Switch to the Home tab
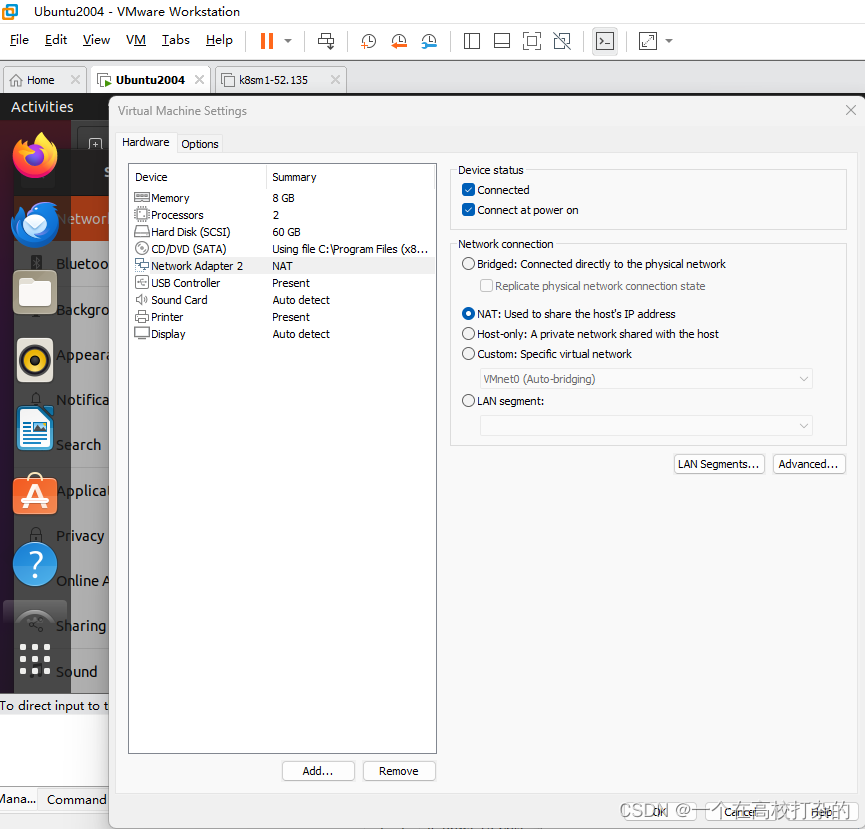 coord(40,80)
